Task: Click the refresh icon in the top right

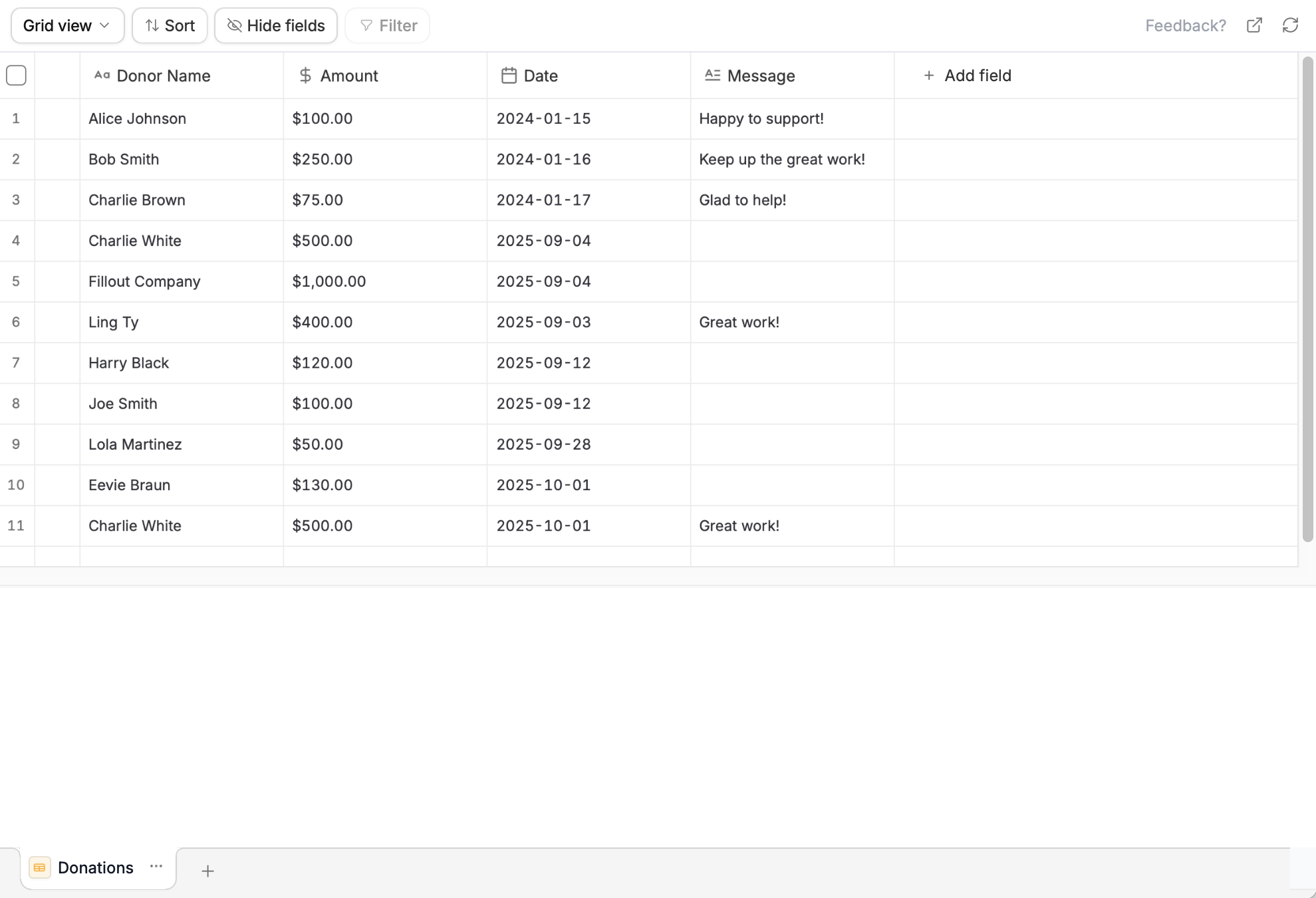Action: pyautogui.click(x=1291, y=25)
